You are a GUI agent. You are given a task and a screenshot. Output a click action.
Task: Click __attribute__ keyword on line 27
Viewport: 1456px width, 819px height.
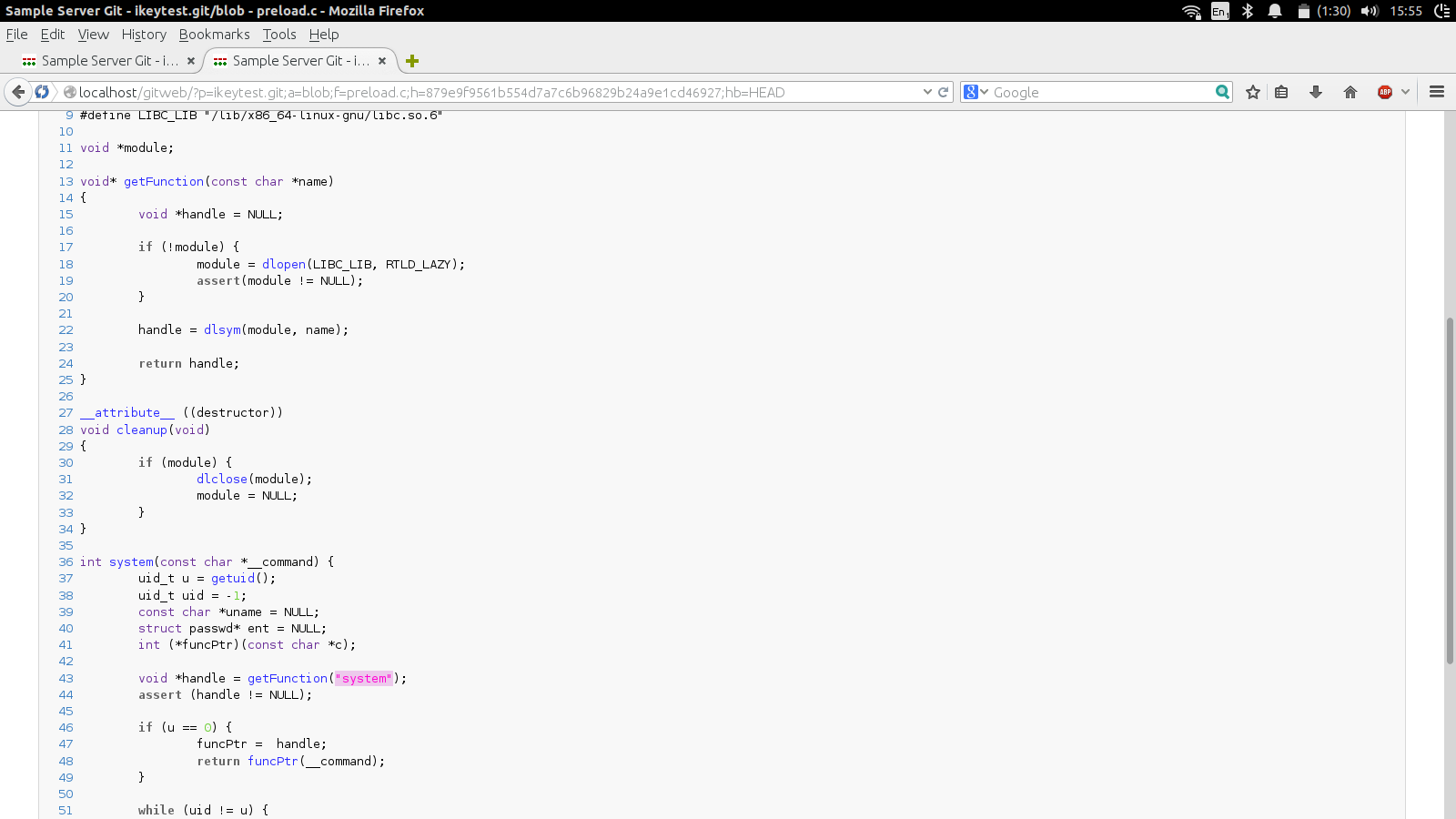click(127, 412)
